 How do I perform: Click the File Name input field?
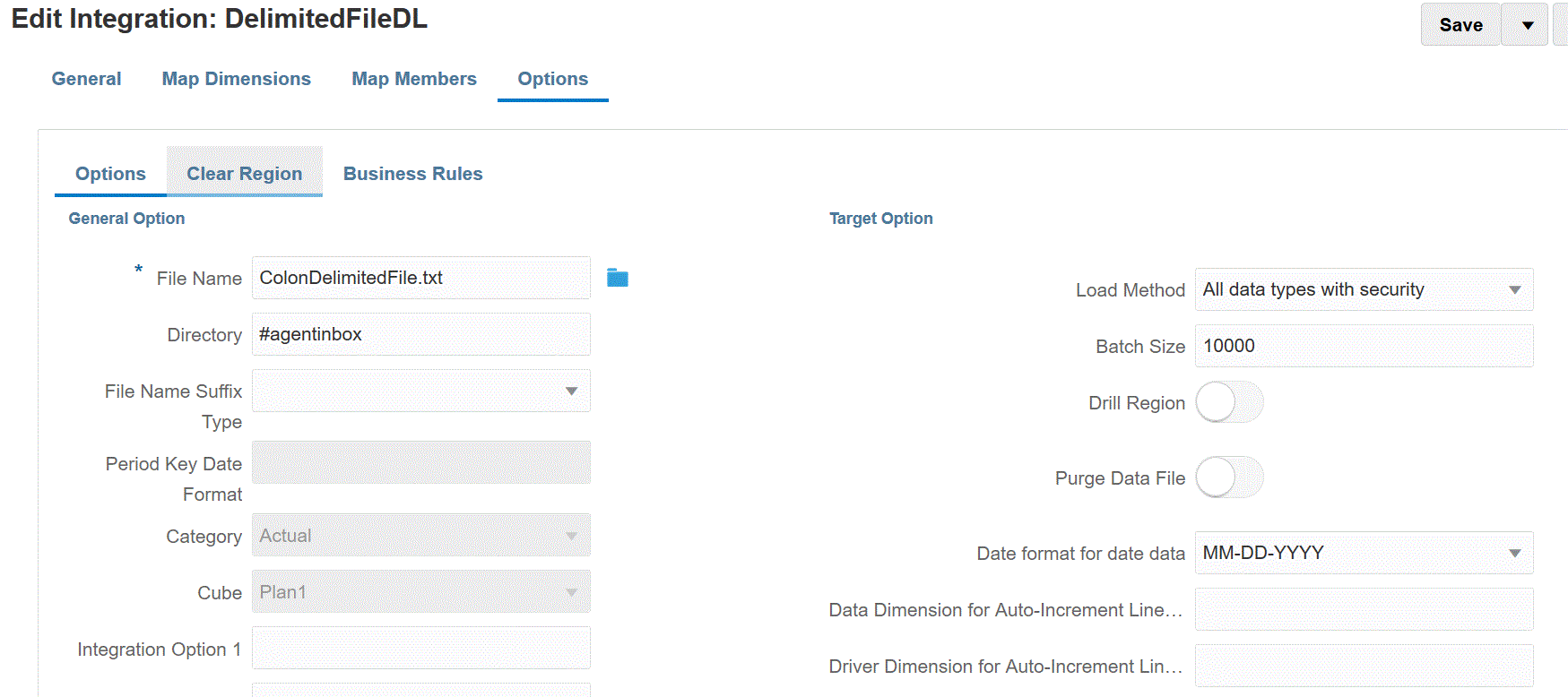coord(420,278)
